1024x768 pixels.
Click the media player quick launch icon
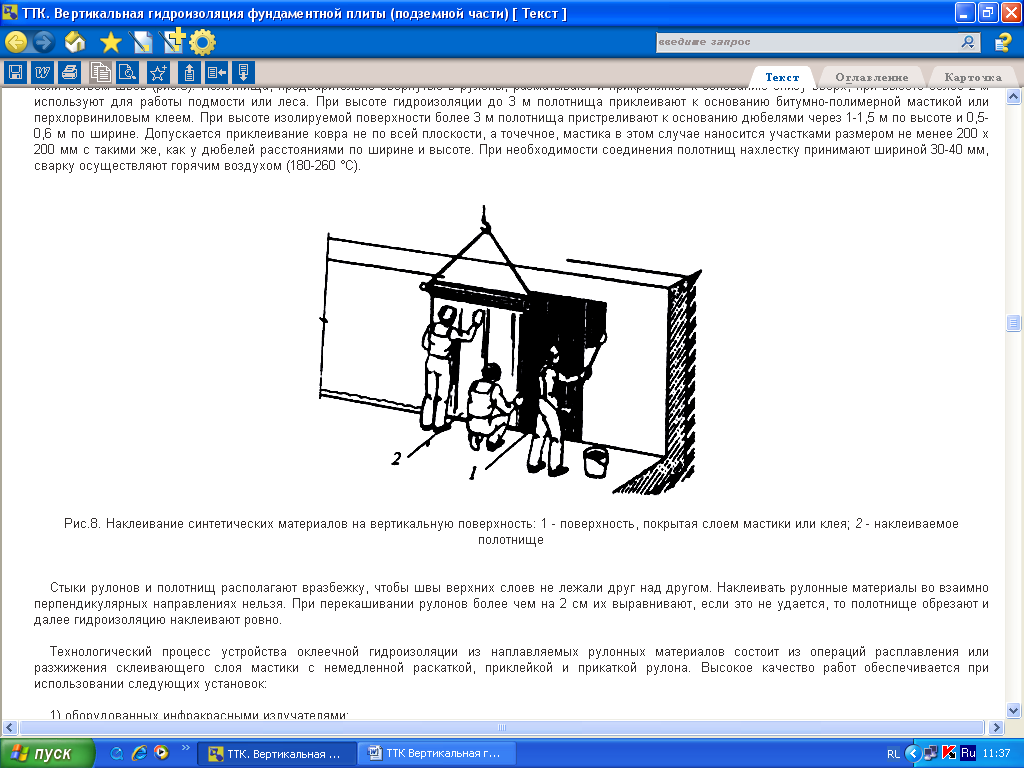coord(161,753)
